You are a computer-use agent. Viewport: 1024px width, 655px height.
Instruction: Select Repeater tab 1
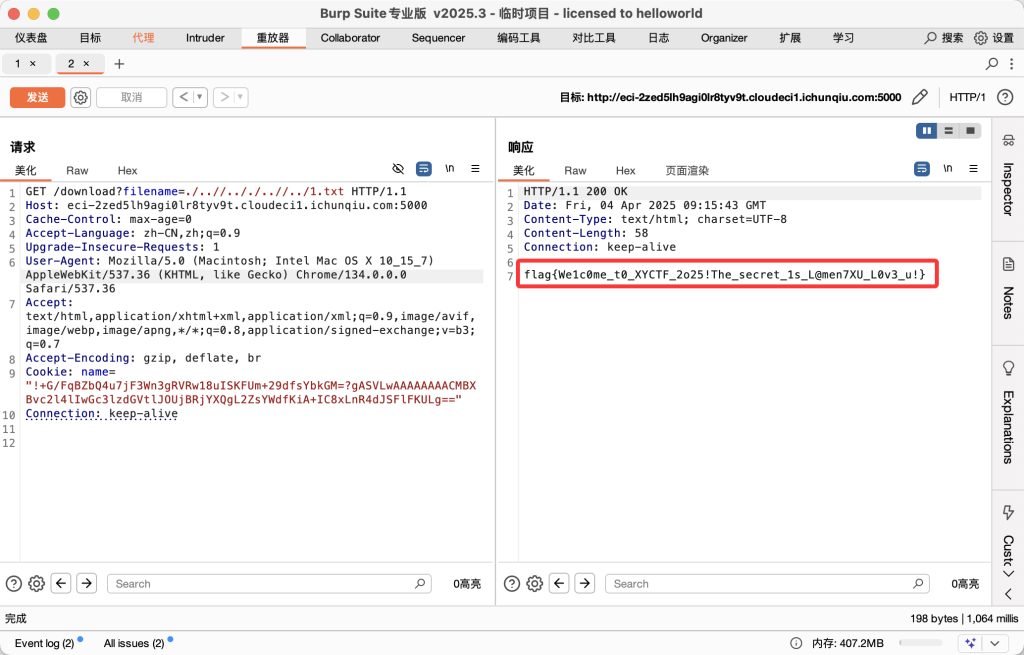[18, 63]
